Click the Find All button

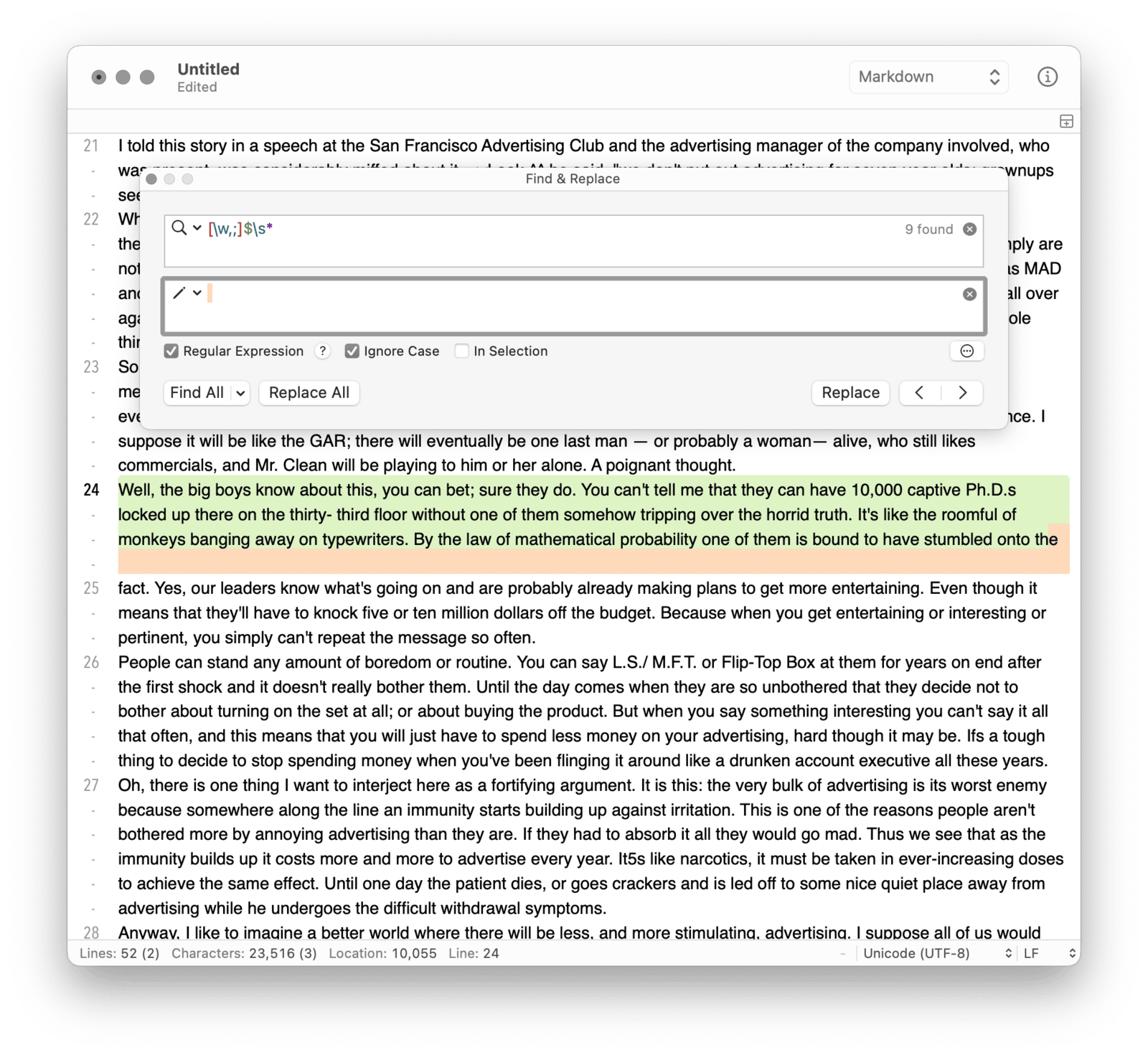tap(197, 392)
